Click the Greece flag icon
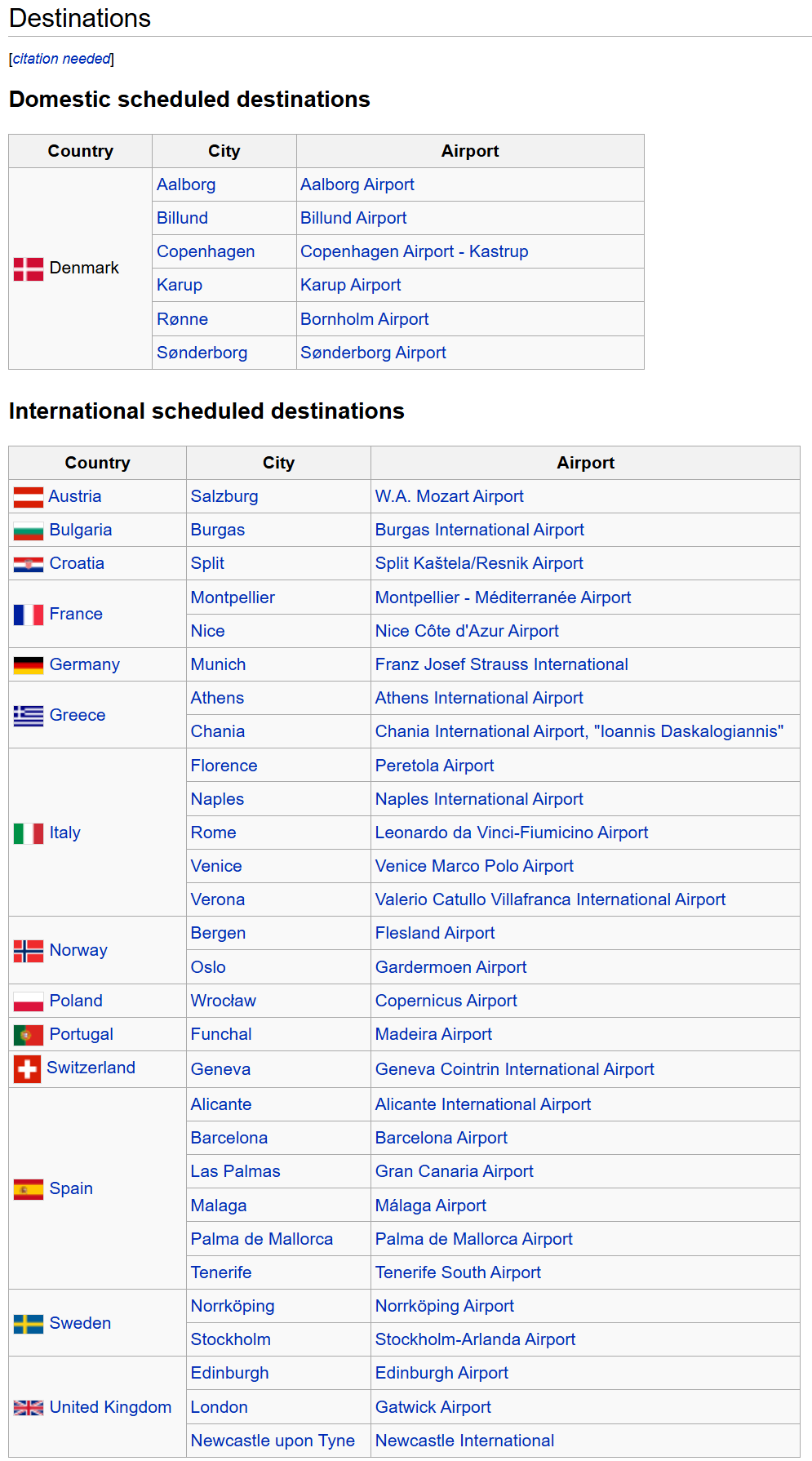The width and height of the screenshot is (812, 1461). (29, 716)
